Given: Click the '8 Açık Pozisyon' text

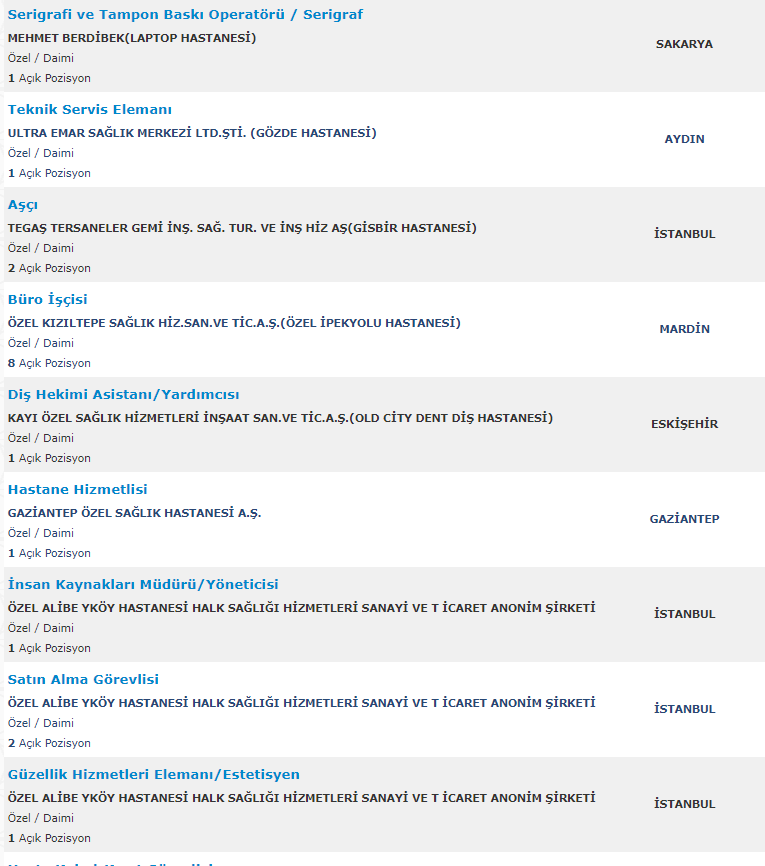Looking at the screenshot, I should pos(49,363).
